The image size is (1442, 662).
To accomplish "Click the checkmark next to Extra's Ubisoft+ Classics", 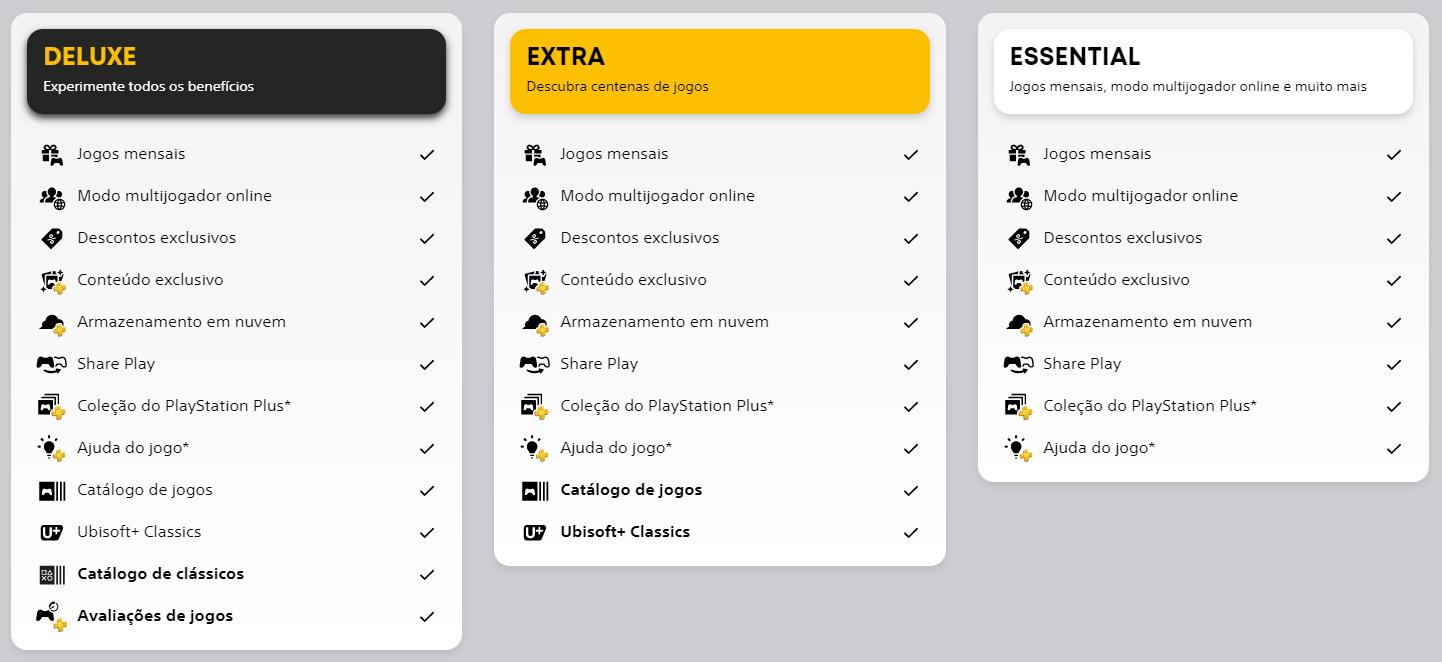I will 910,532.
